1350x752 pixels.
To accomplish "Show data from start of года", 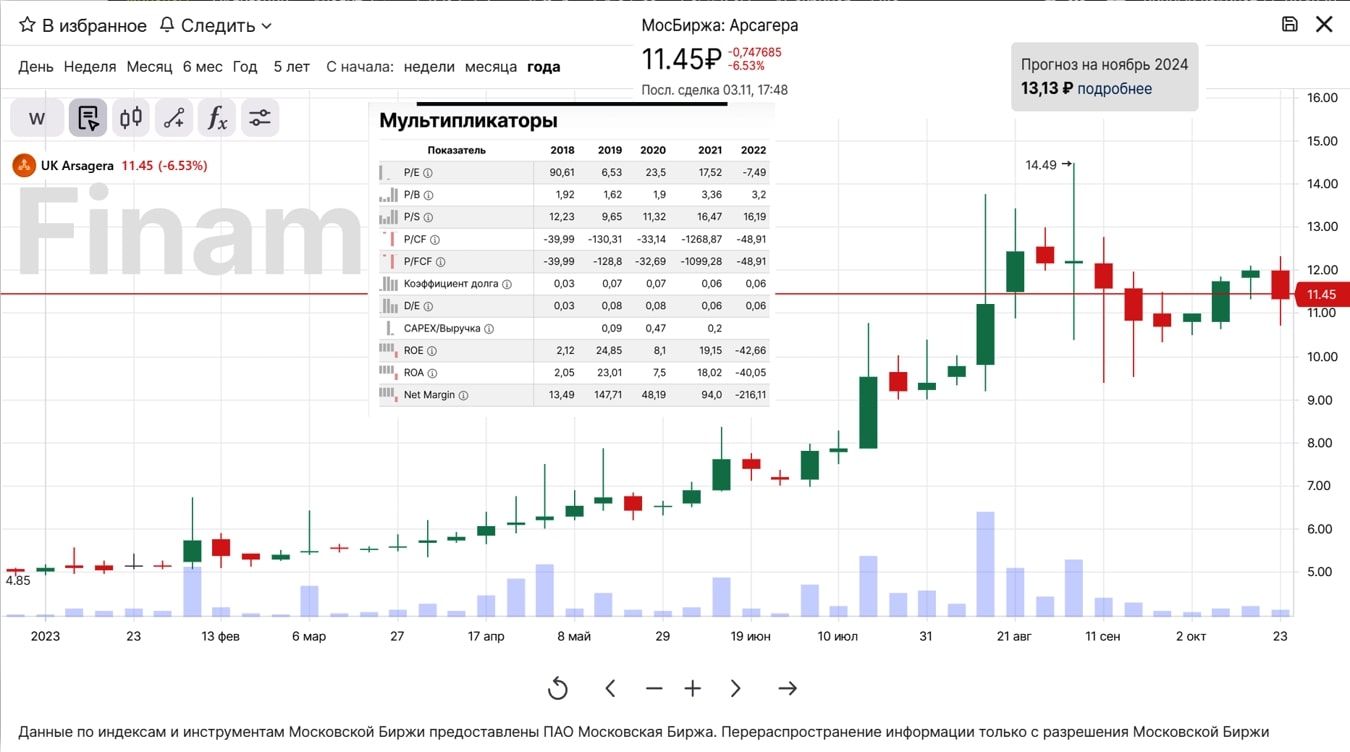I will 544,67.
